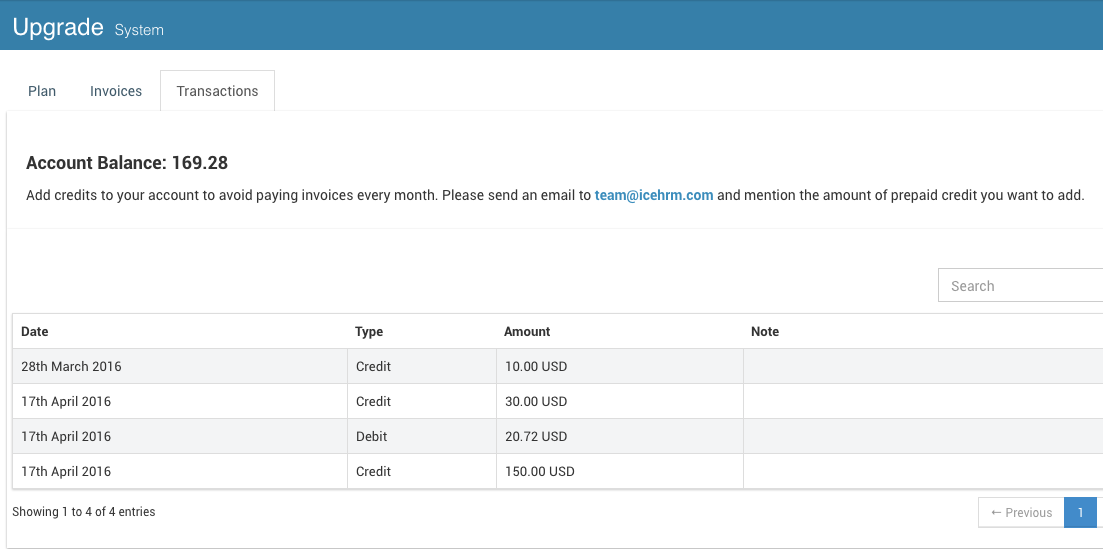Click the team@icehrm.com email link
This screenshot has height=549, width=1103.
click(x=654, y=195)
